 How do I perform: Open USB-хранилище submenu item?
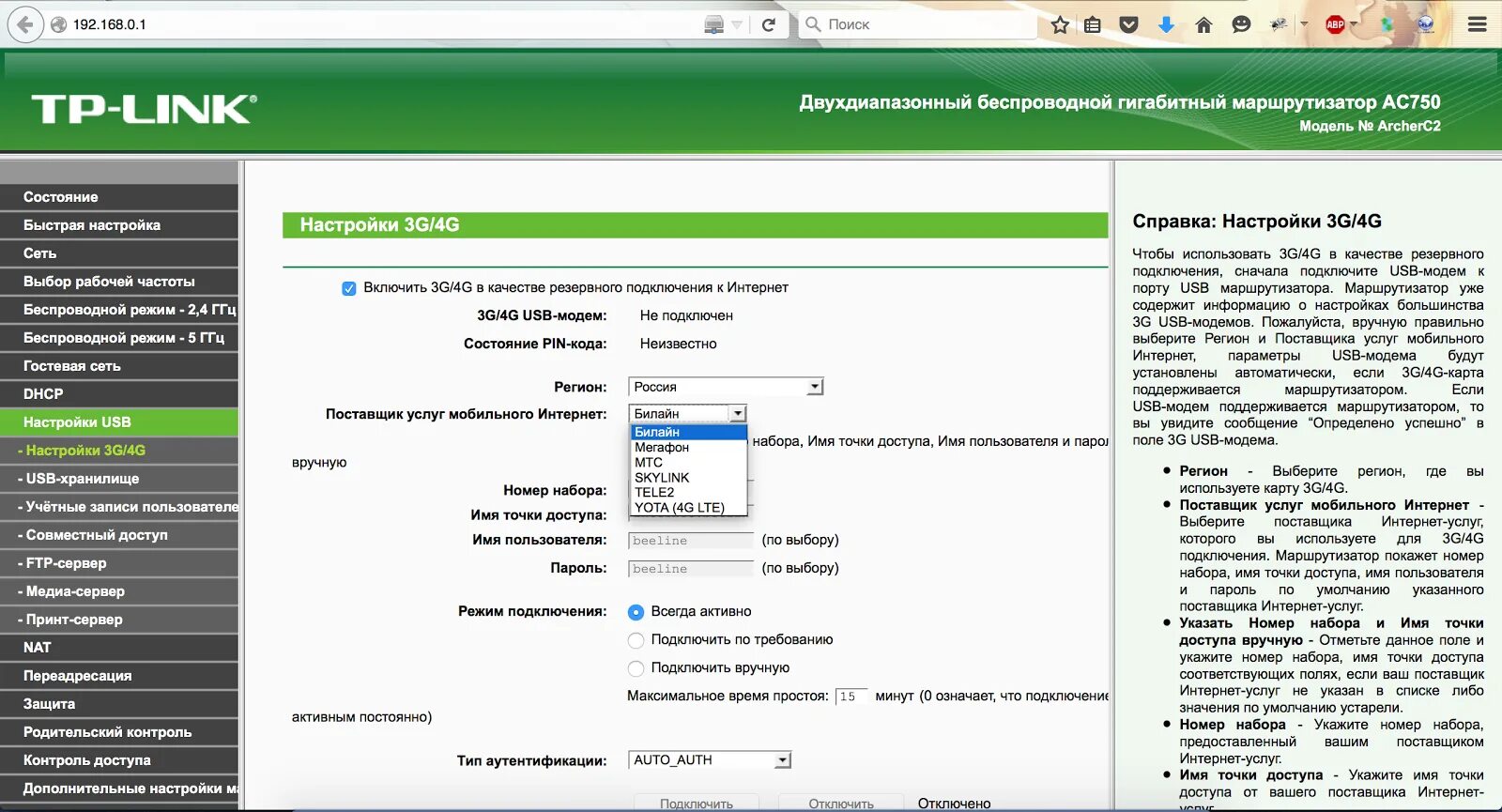(119, 479)
